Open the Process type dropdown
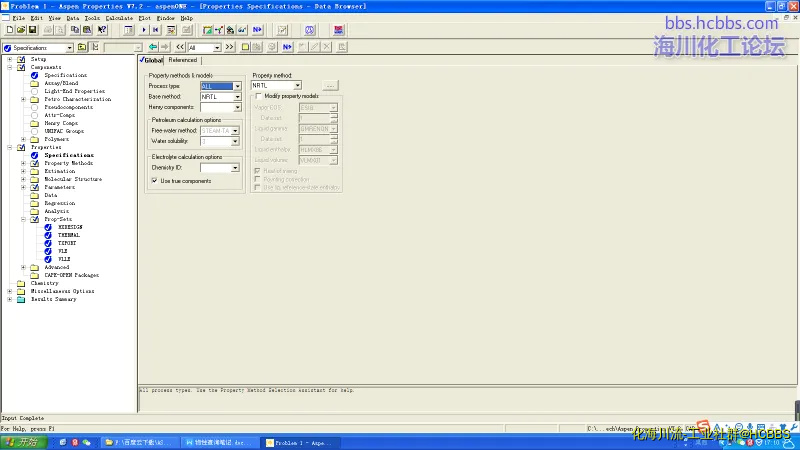Viewport: 800px width, 450px height. pyautogui.click(x=237, y=86)
